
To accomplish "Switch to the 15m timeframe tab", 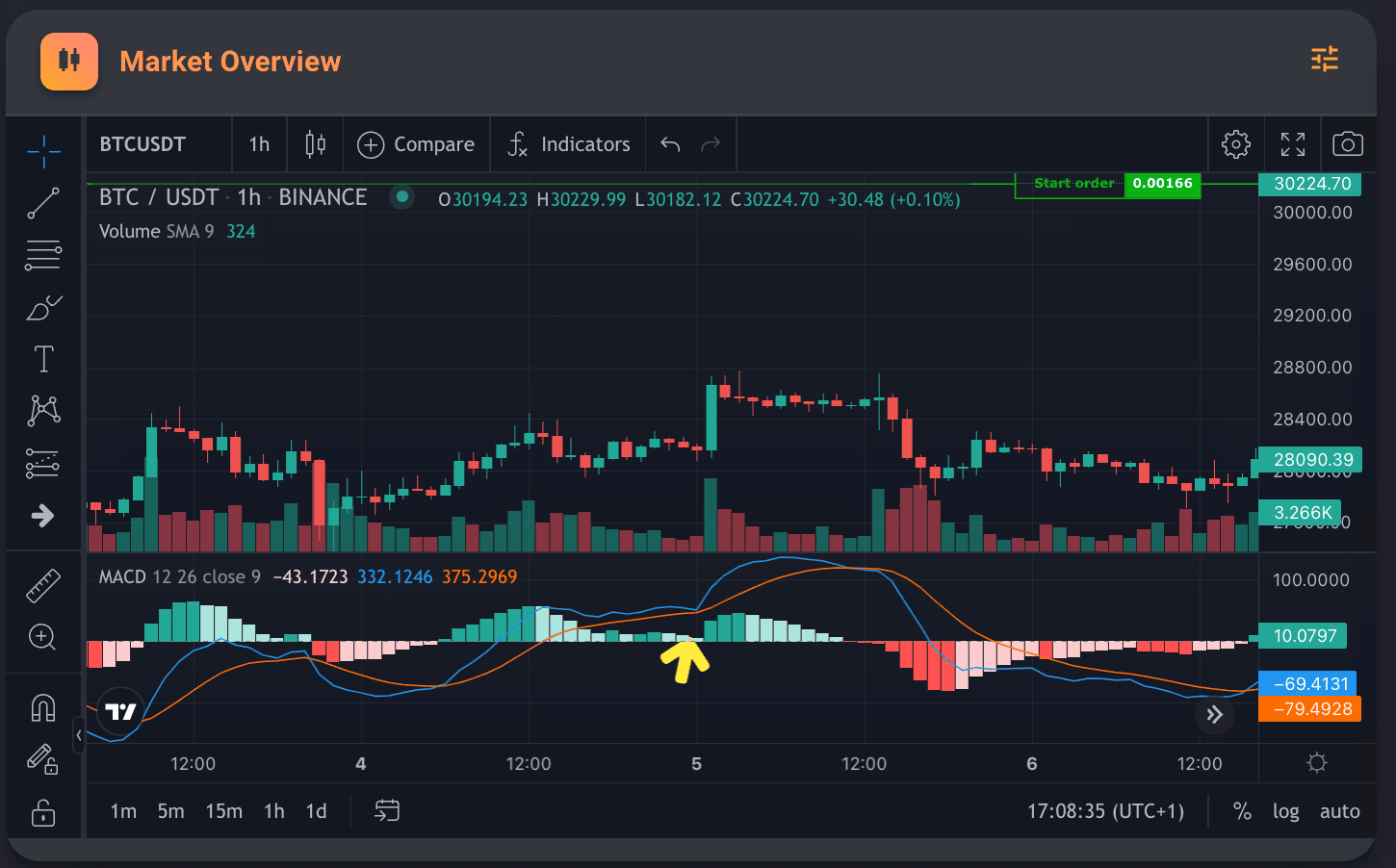I will [x=223, y=811].
